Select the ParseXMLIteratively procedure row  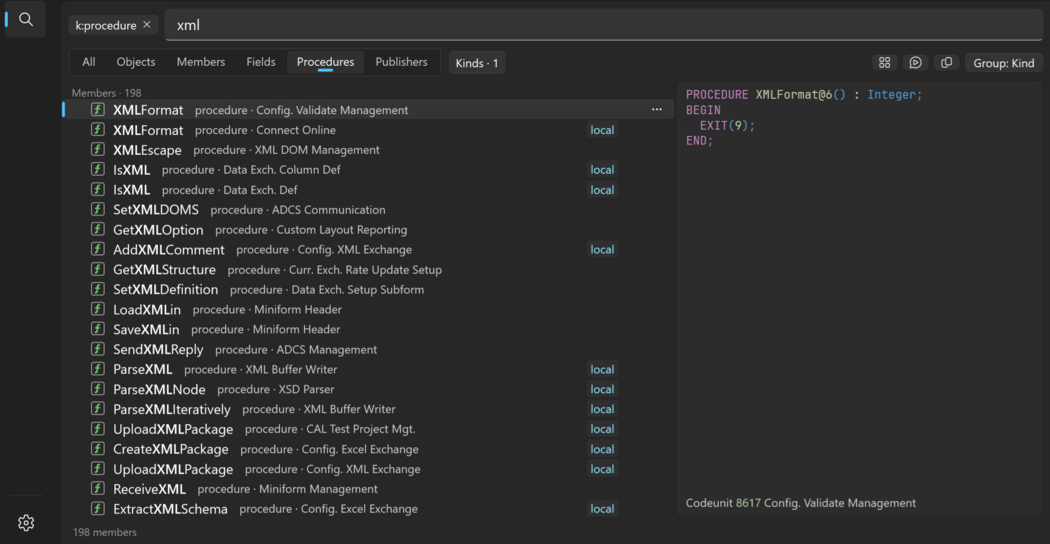pos(370,409)
